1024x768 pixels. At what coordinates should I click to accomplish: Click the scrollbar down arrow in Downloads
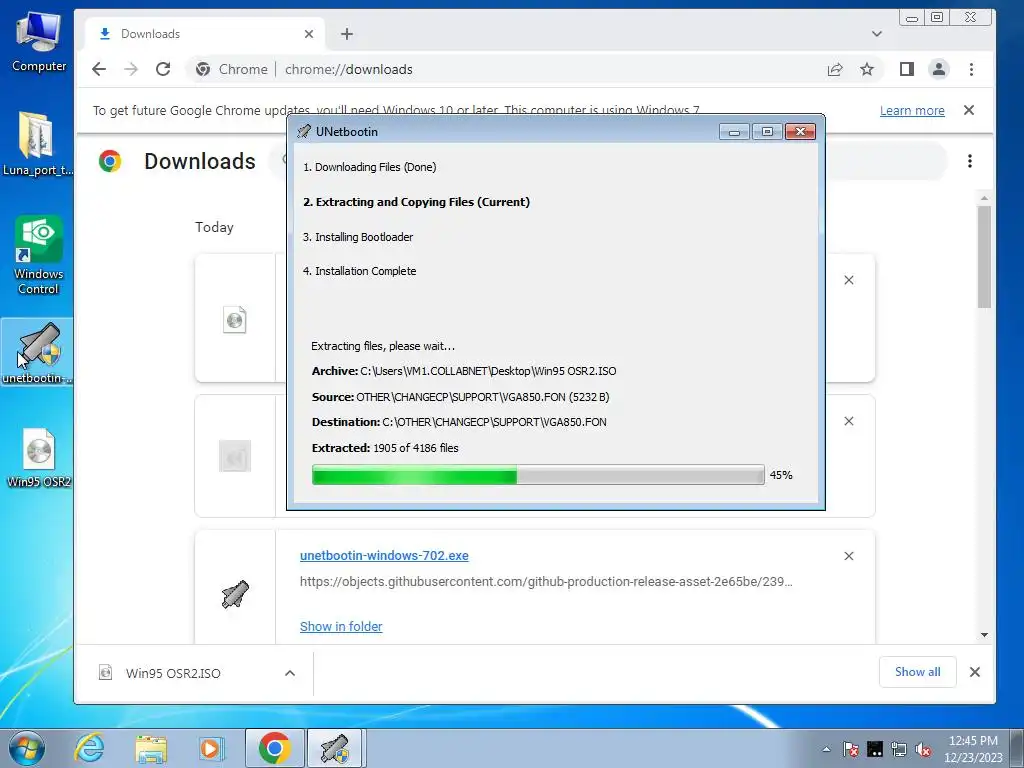point(984,635)
